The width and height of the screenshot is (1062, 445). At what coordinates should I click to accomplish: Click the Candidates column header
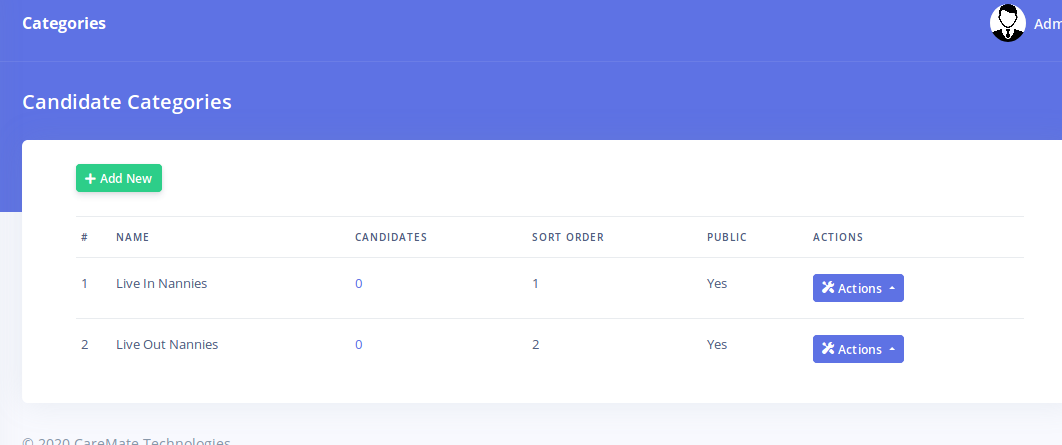pos(391,238)
